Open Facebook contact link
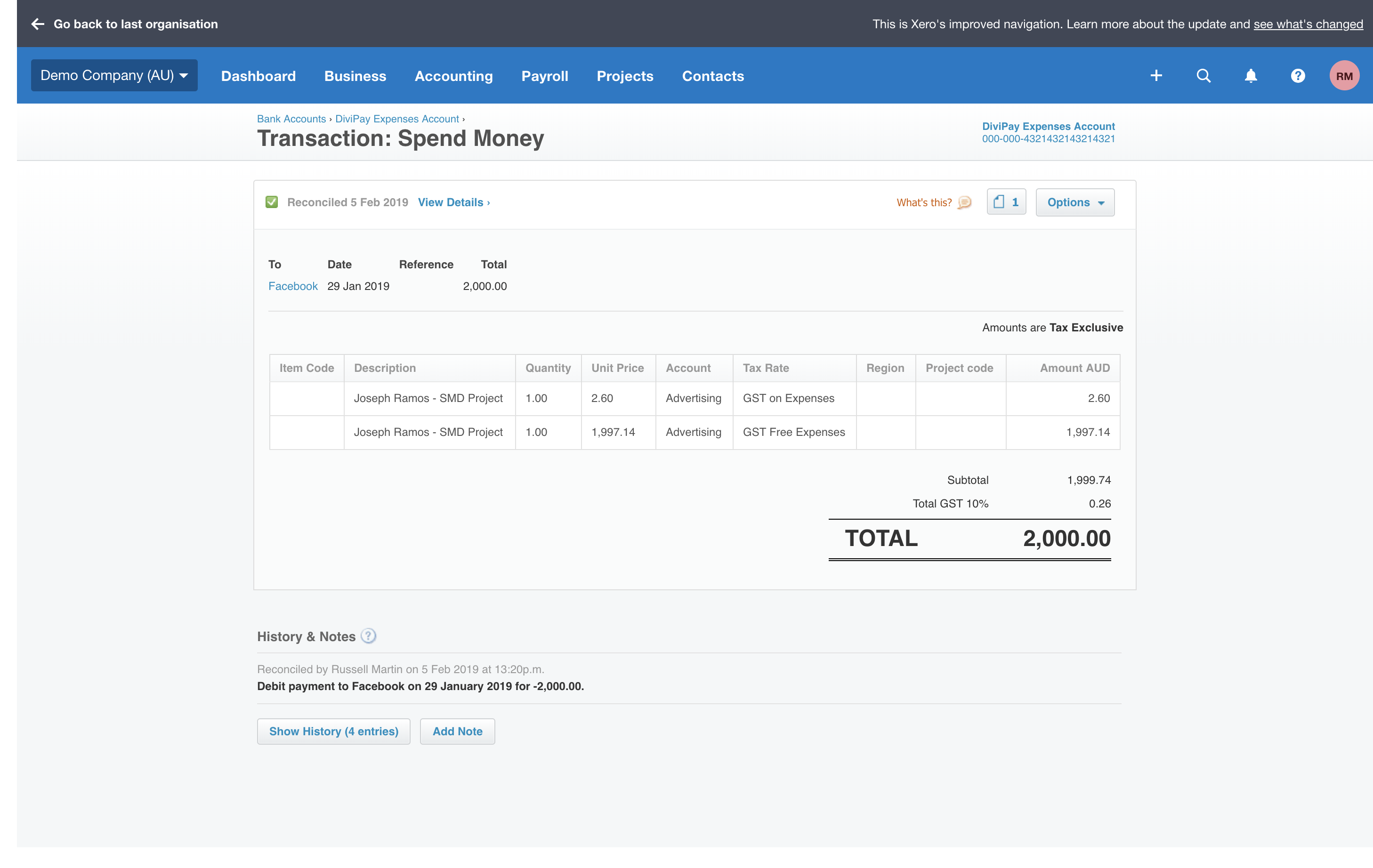Viewport: 1373px width, 868px height. point(292,286)
